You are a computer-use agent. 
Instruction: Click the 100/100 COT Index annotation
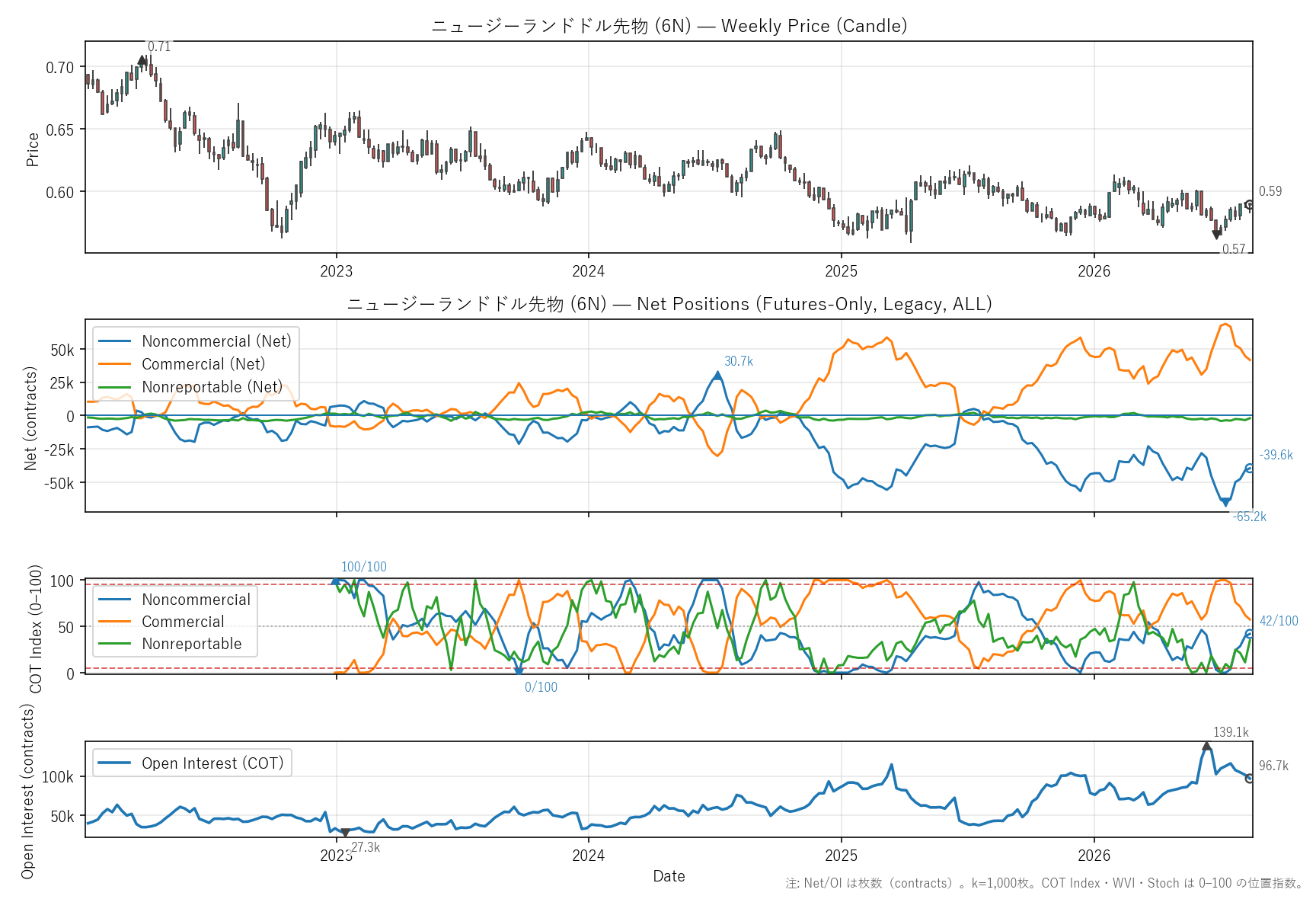364,567
